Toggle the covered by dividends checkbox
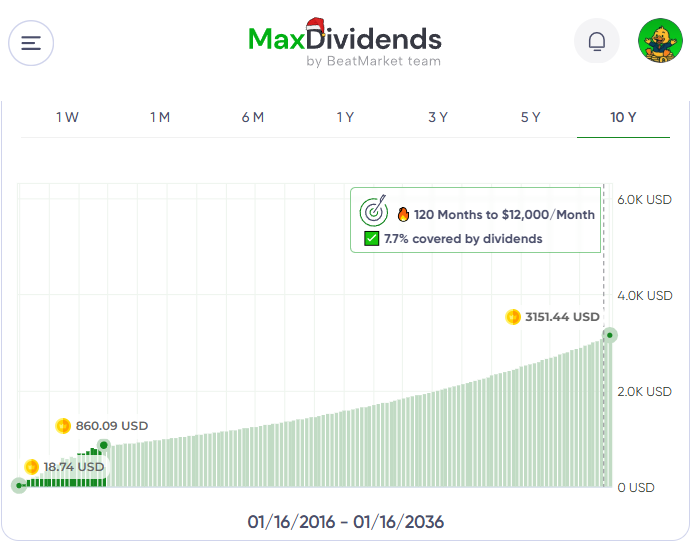694x546 pixels. pos(371,238)
